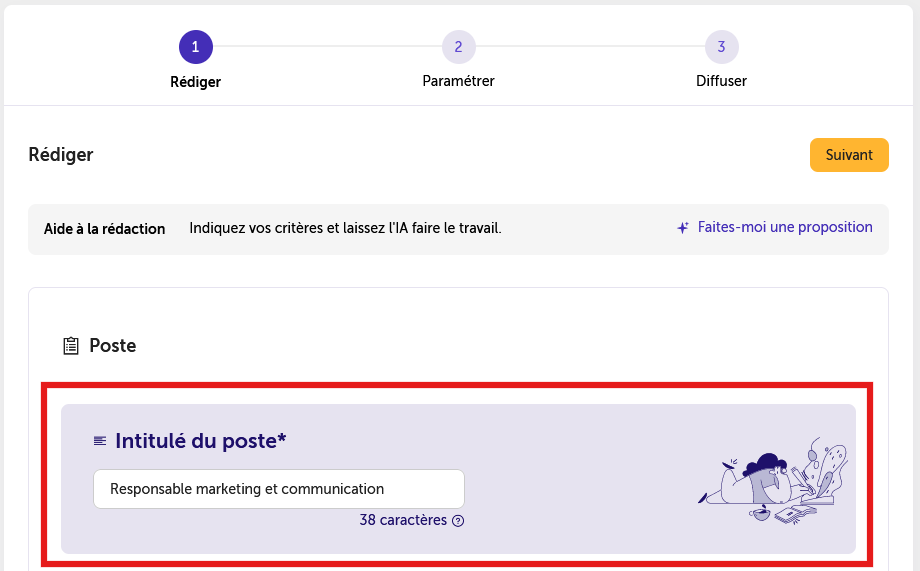Jump to step 3 circle
The height and width of the screenshot is (571, 920).
click(721, 47)
